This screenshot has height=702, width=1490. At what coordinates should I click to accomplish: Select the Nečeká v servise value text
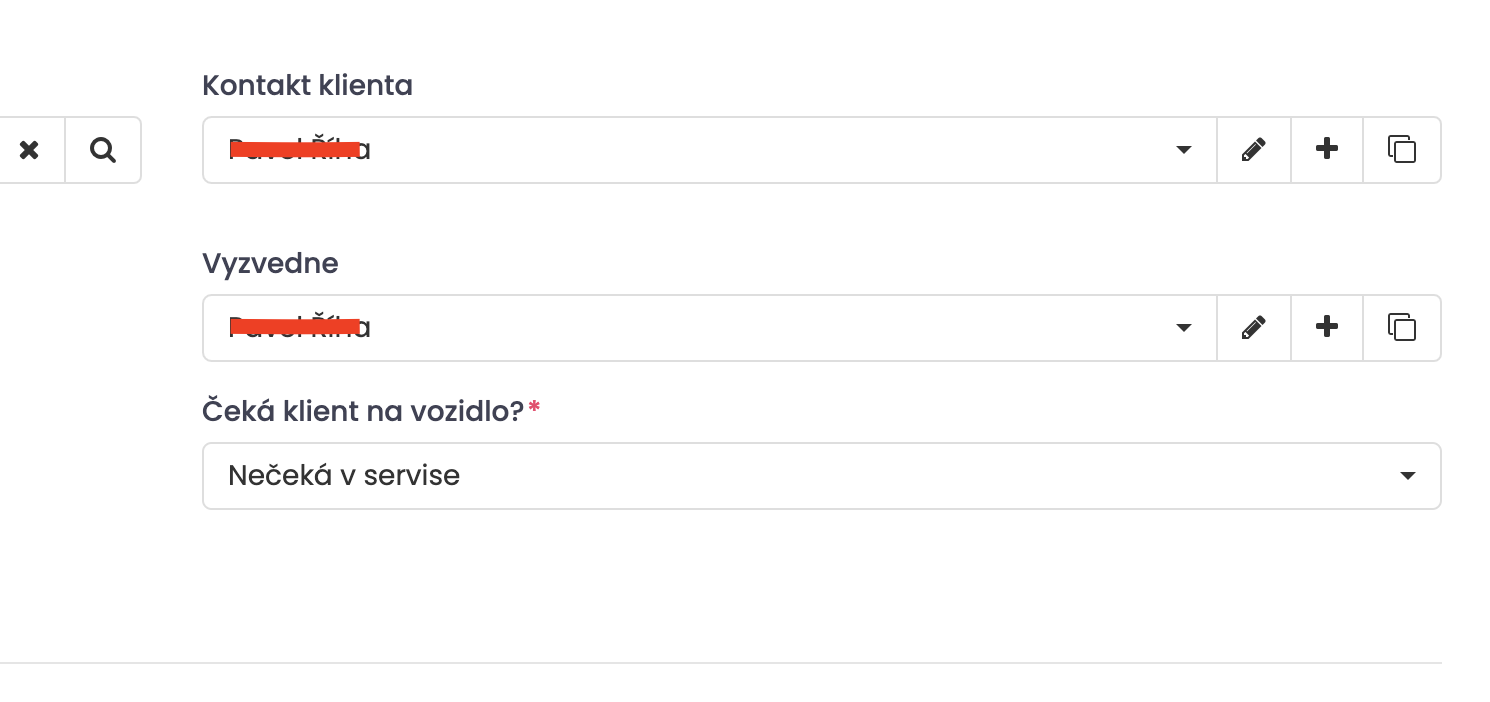[x=344, y=475]
